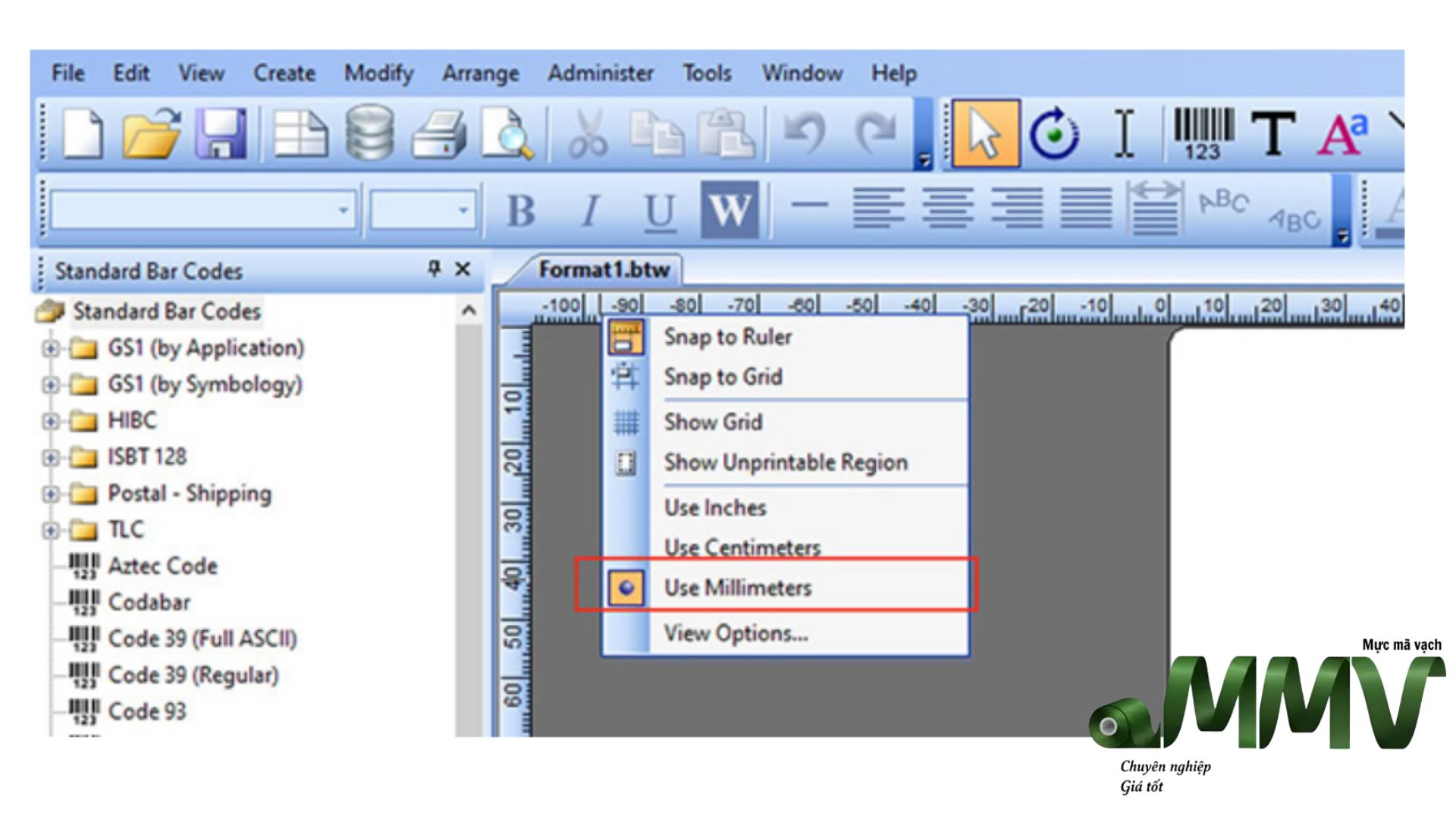Viewport: 1456px width, 819px height.
Task: Redo the last action
Action: click(x=876, y=133)
